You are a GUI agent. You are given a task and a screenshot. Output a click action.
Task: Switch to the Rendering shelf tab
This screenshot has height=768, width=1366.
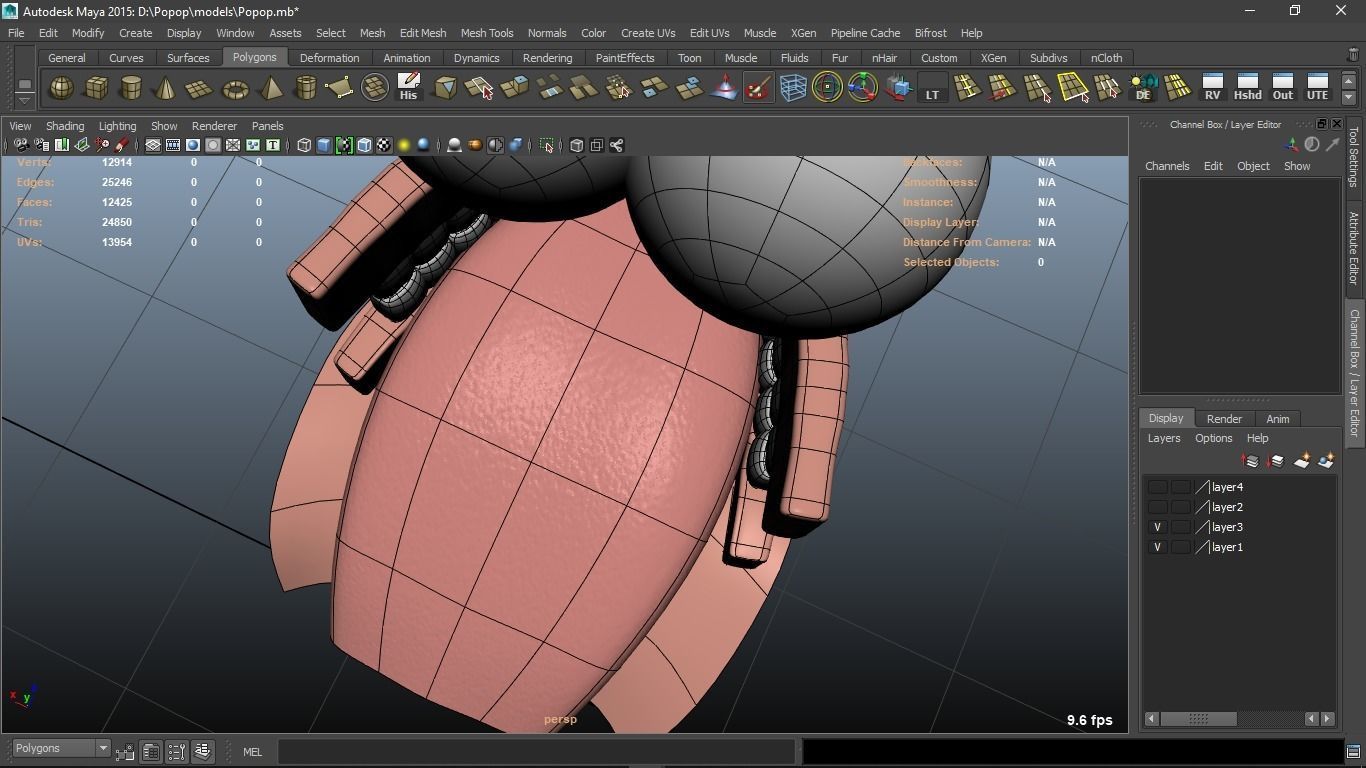click(547, 58)
